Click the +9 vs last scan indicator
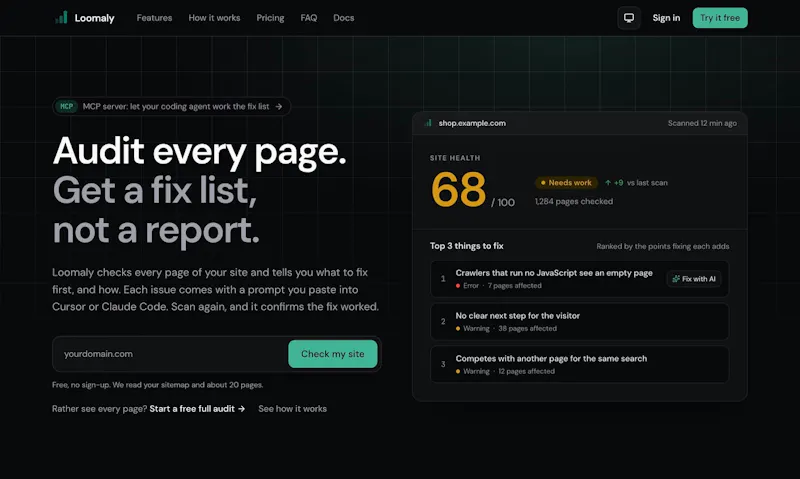 636,182
